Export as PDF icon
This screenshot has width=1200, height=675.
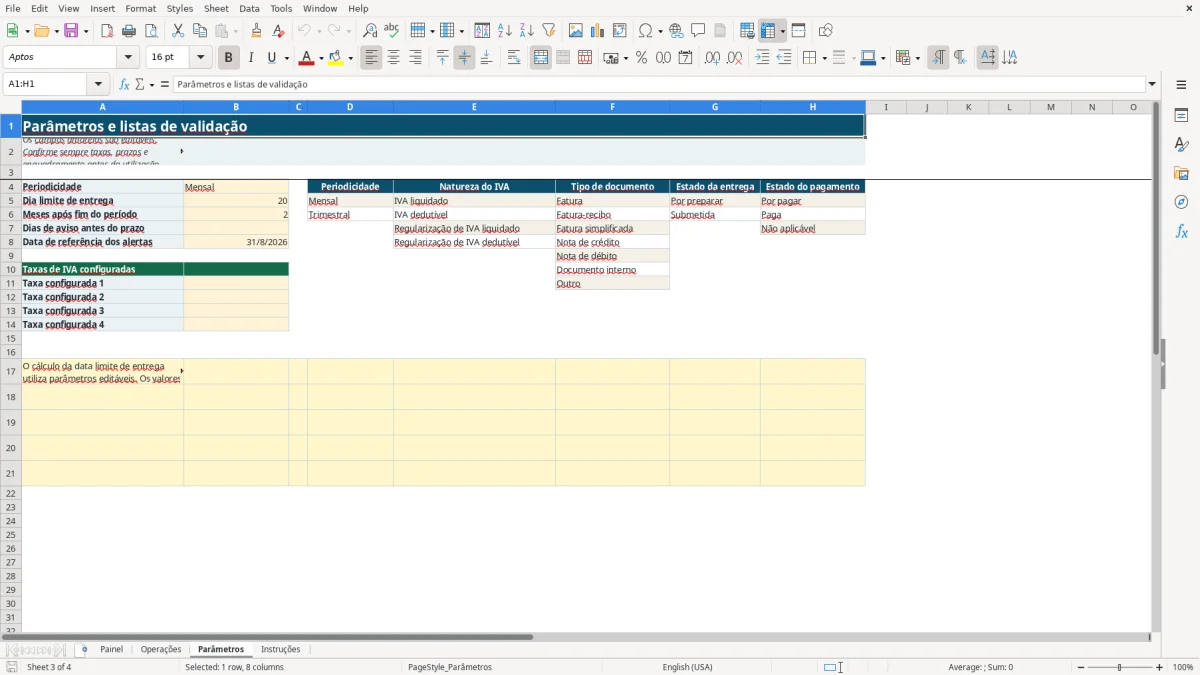107,31
